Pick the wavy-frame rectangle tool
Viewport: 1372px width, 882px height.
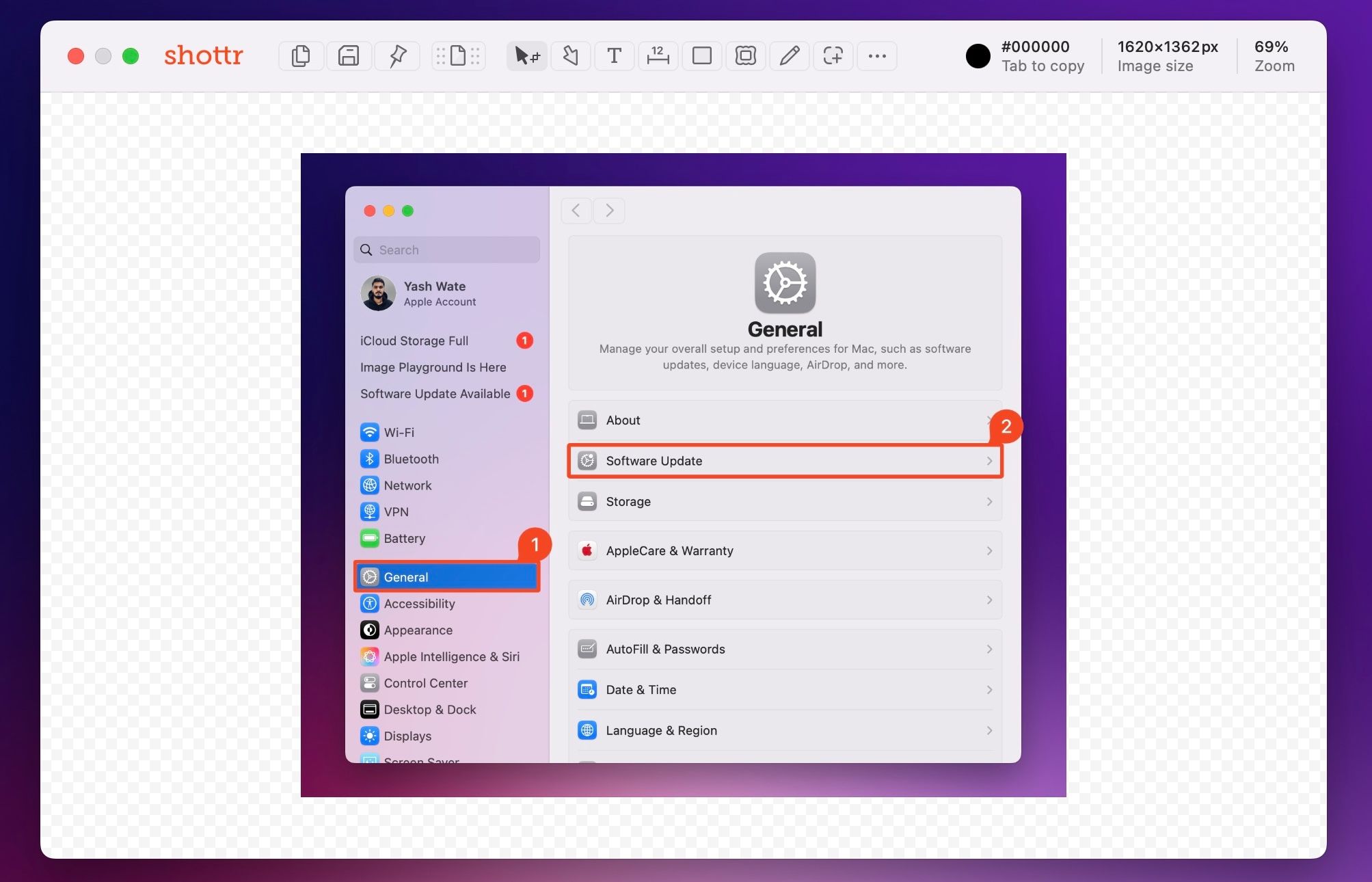tap(745, 56)
